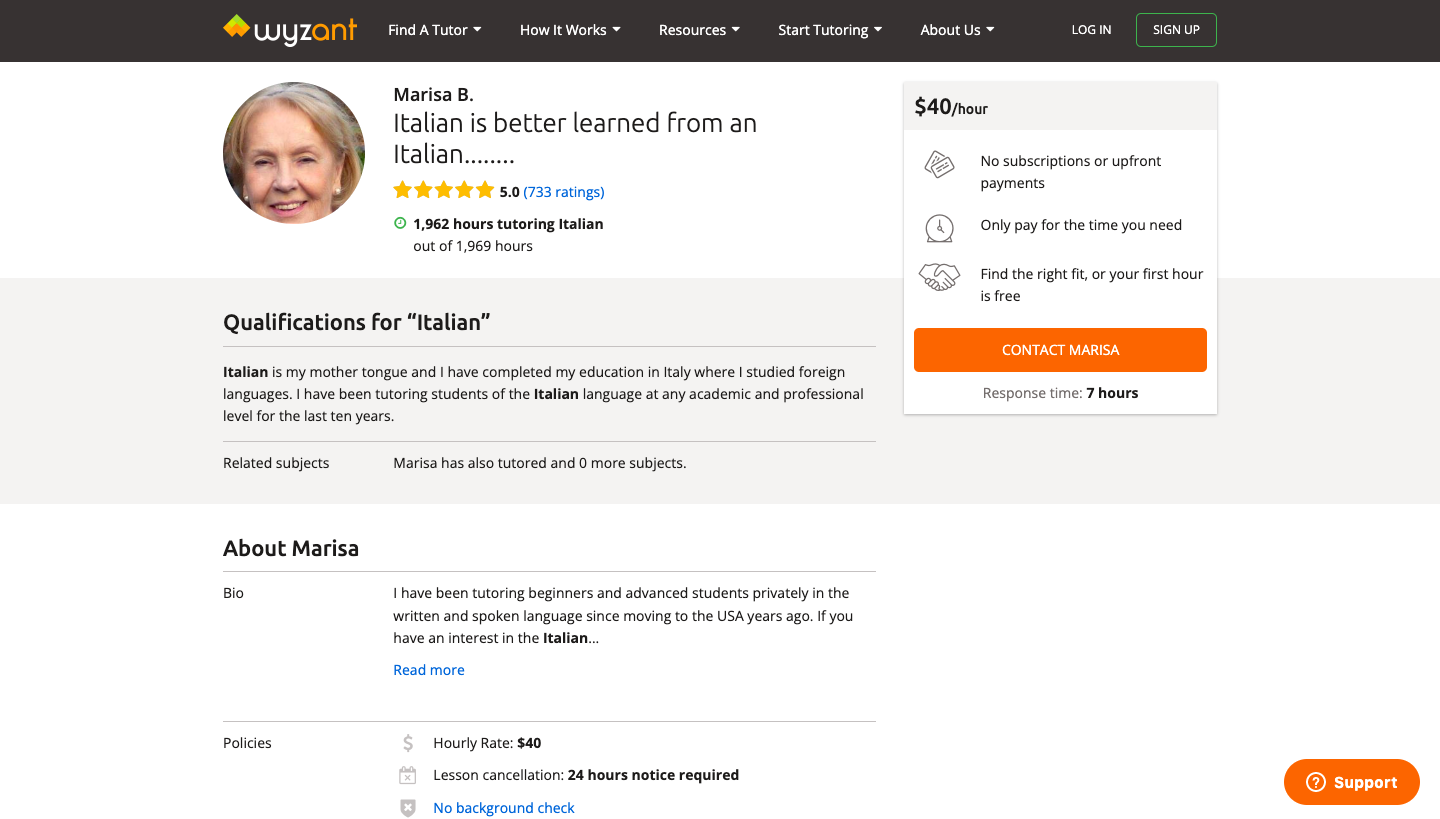The image size is (1440, 819).
Task: Click the dollar sign hourly rate icon
Action: 408,743
